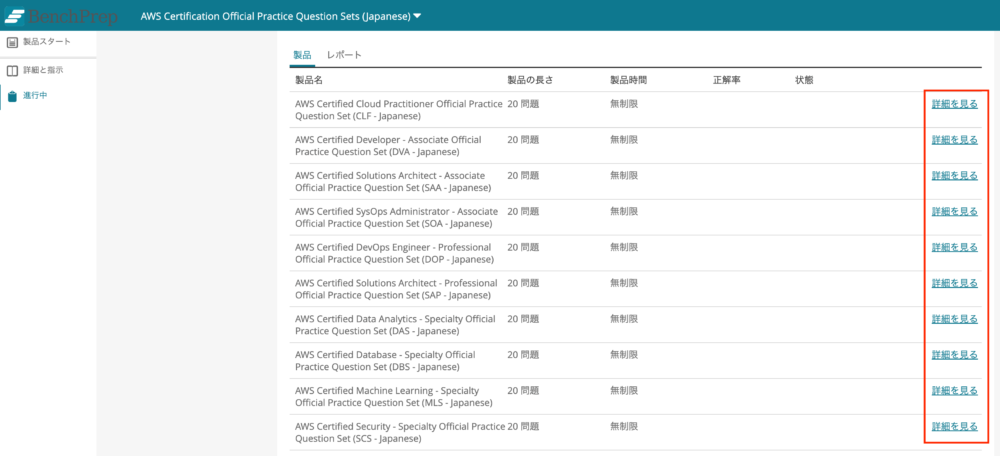
Task: Click the 製品時間 column header
Action: tap(629, 80)
